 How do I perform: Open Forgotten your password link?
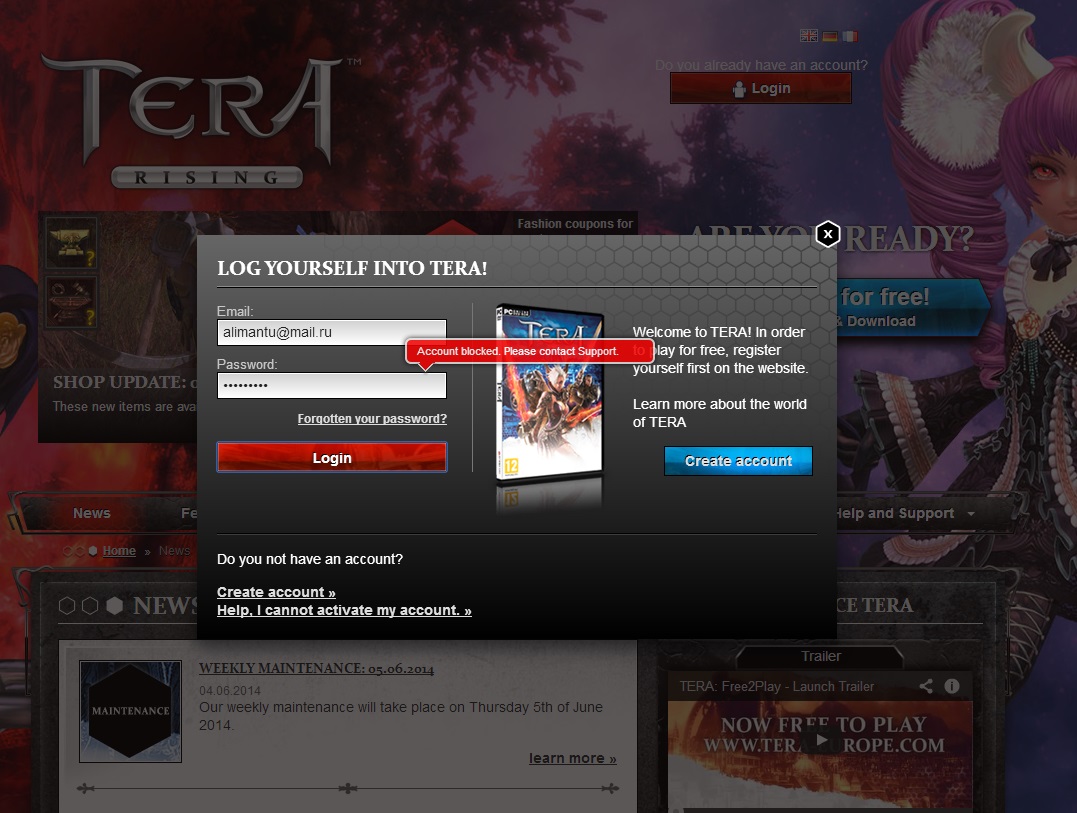[372, 419]
